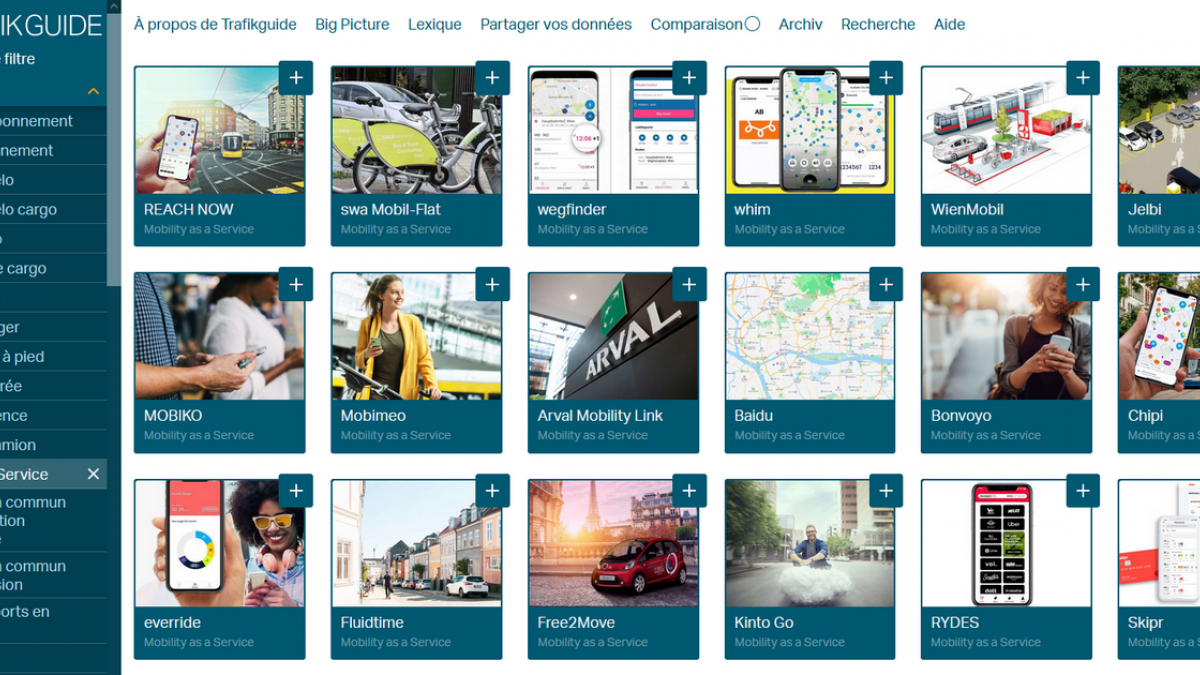Add RYDES using its plus button
The width and height of the screenshot is (1200, 675).
point(1083,491)
